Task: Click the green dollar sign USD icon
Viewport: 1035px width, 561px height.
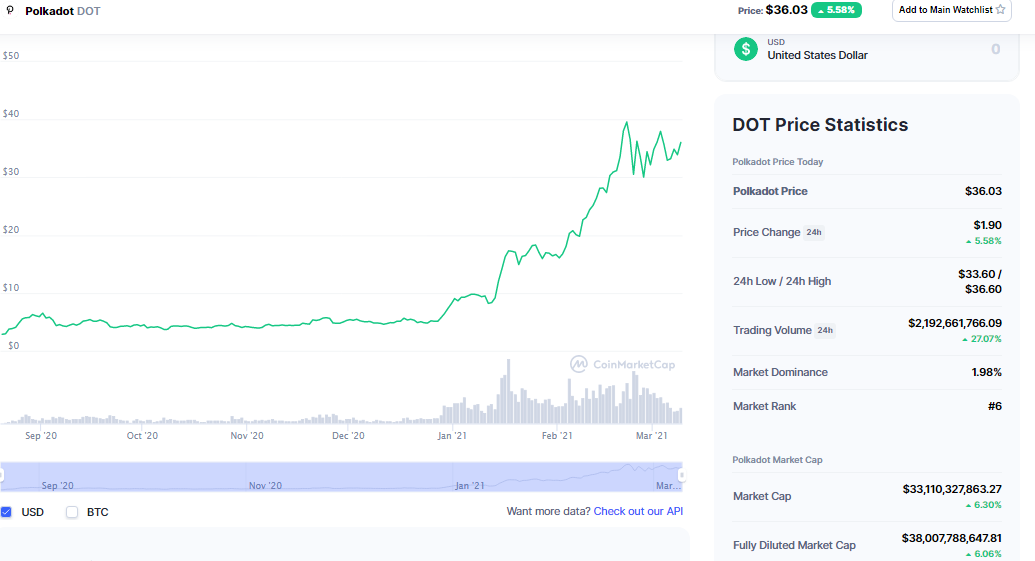Action: pos(746,49)
